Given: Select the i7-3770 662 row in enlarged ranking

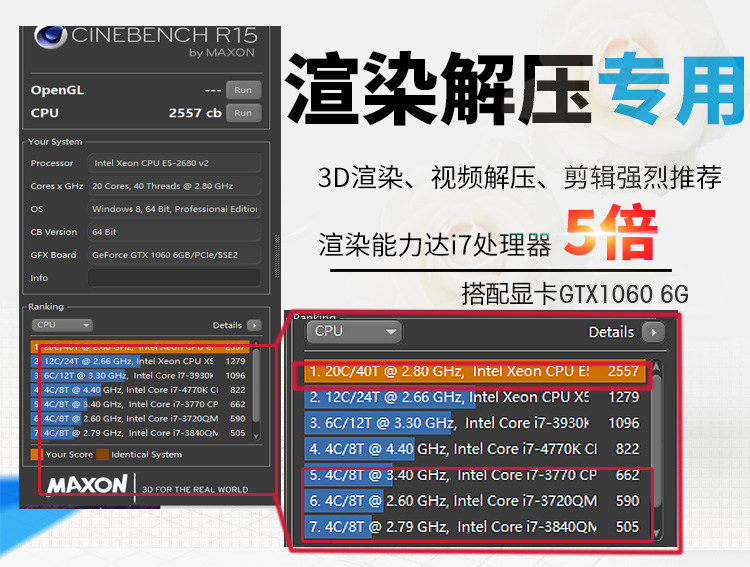Looking at the screenshot, I should [x=475, y=475].
